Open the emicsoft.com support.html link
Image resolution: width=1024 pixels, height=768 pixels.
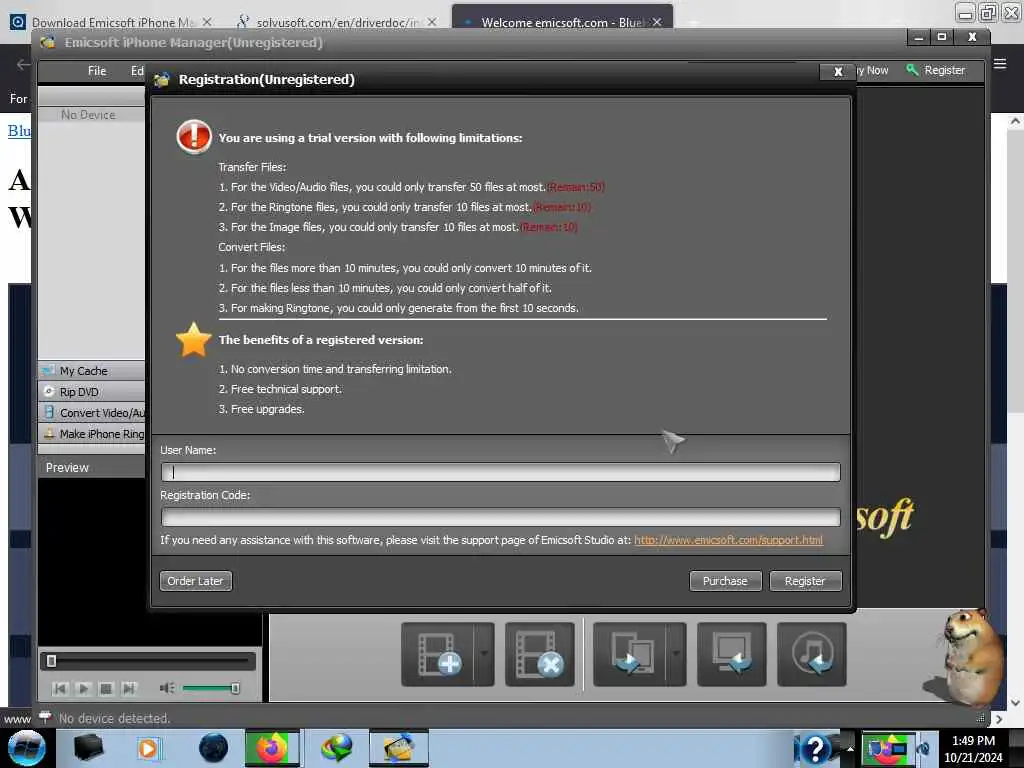tap(728, 540)
